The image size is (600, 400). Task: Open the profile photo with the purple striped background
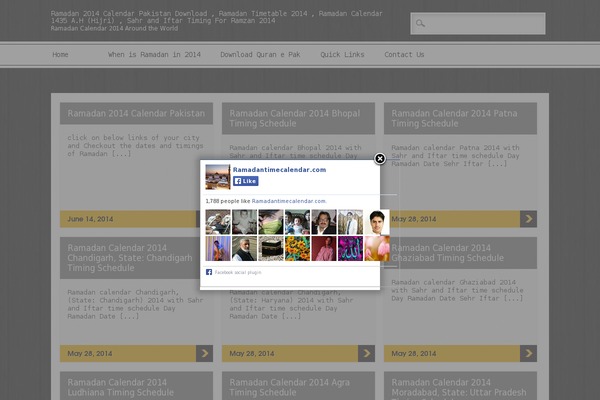[x=218, y=248]
